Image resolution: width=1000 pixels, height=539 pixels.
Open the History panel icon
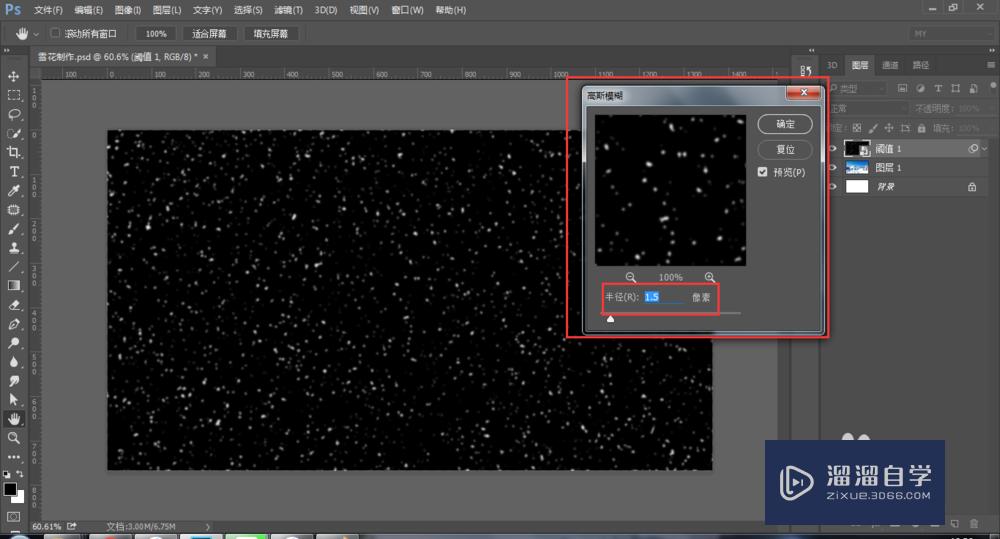coord(805,71)
